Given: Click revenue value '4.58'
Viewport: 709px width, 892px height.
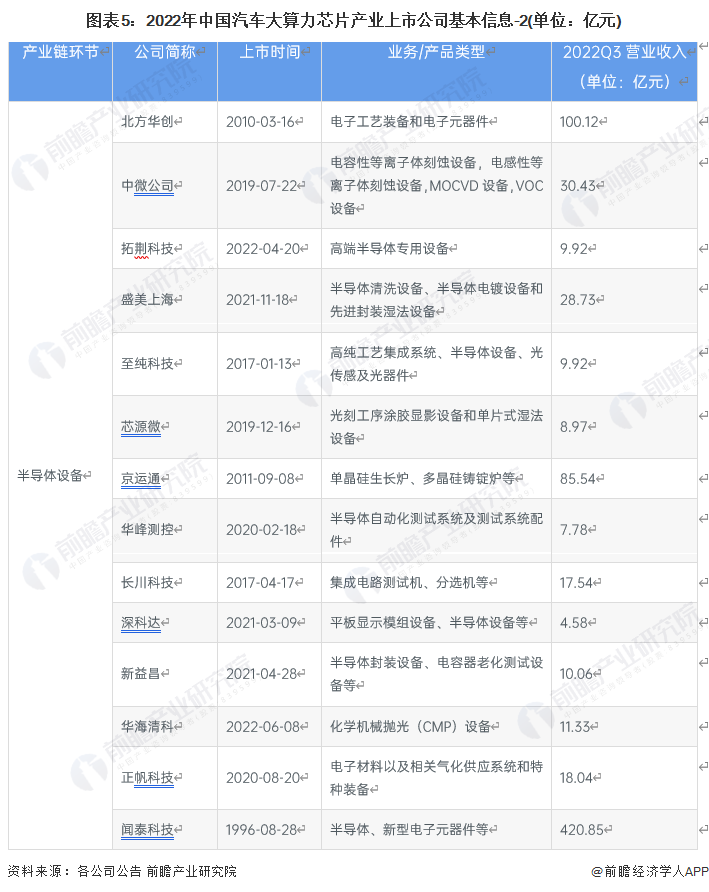Looking at the screenshot, I should pos(574,623).
